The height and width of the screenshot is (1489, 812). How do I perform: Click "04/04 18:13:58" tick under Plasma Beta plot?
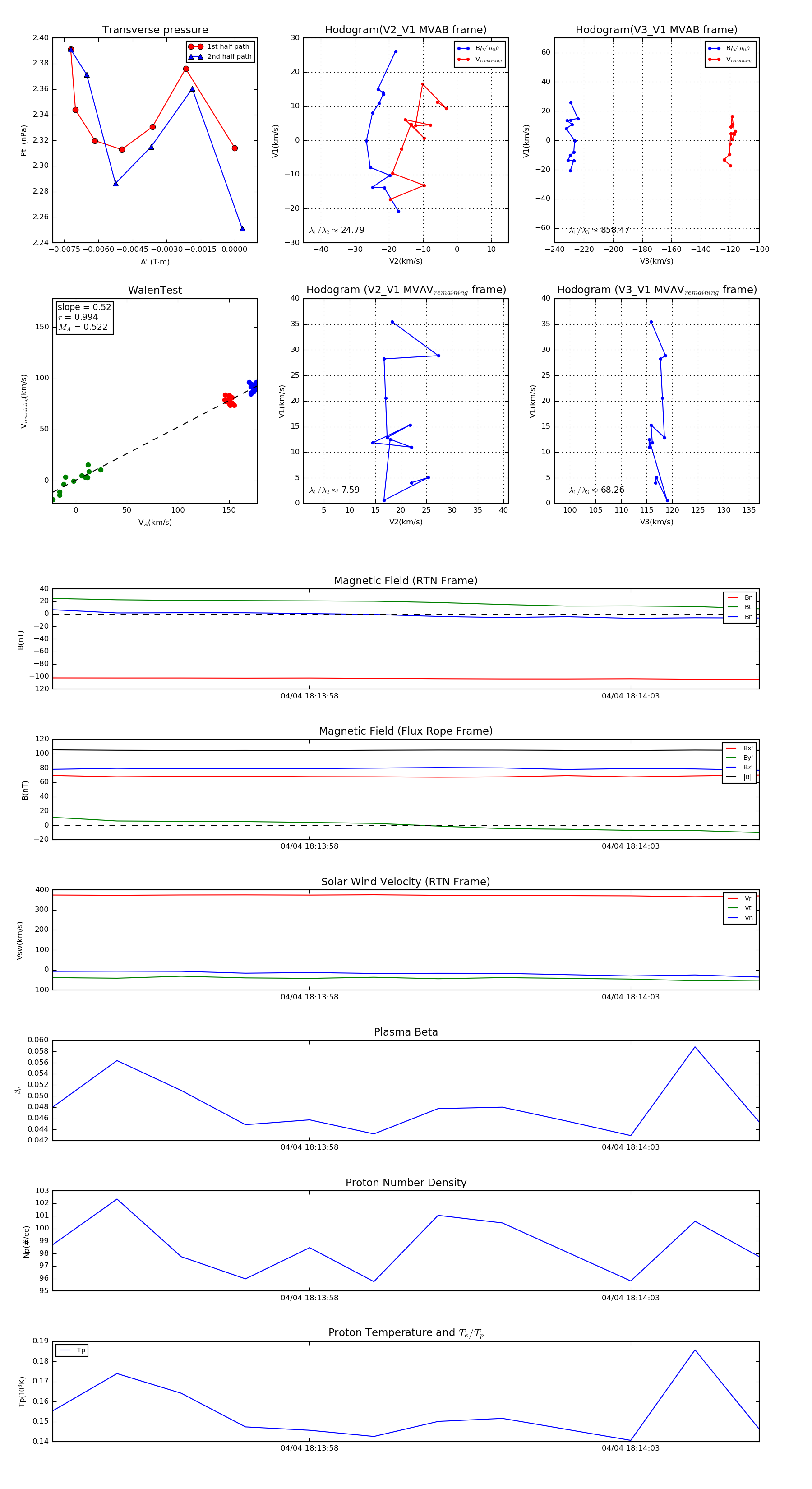click(x=309, y=1147)
